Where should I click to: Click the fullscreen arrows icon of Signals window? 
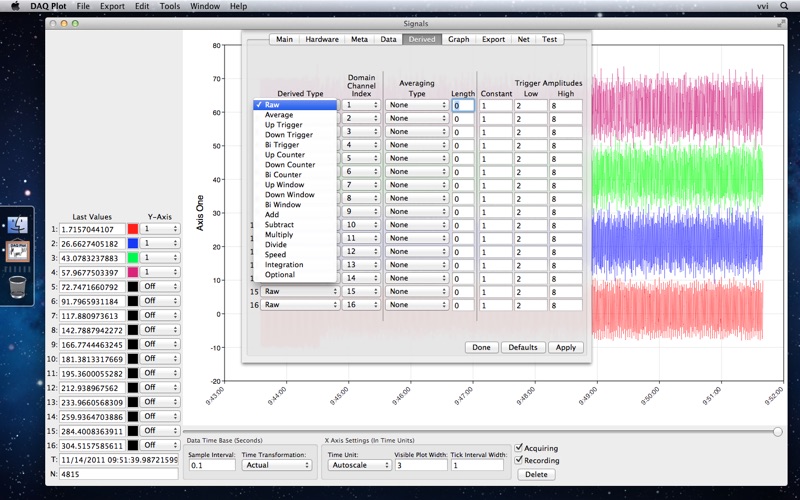click(x=781, y=23)
